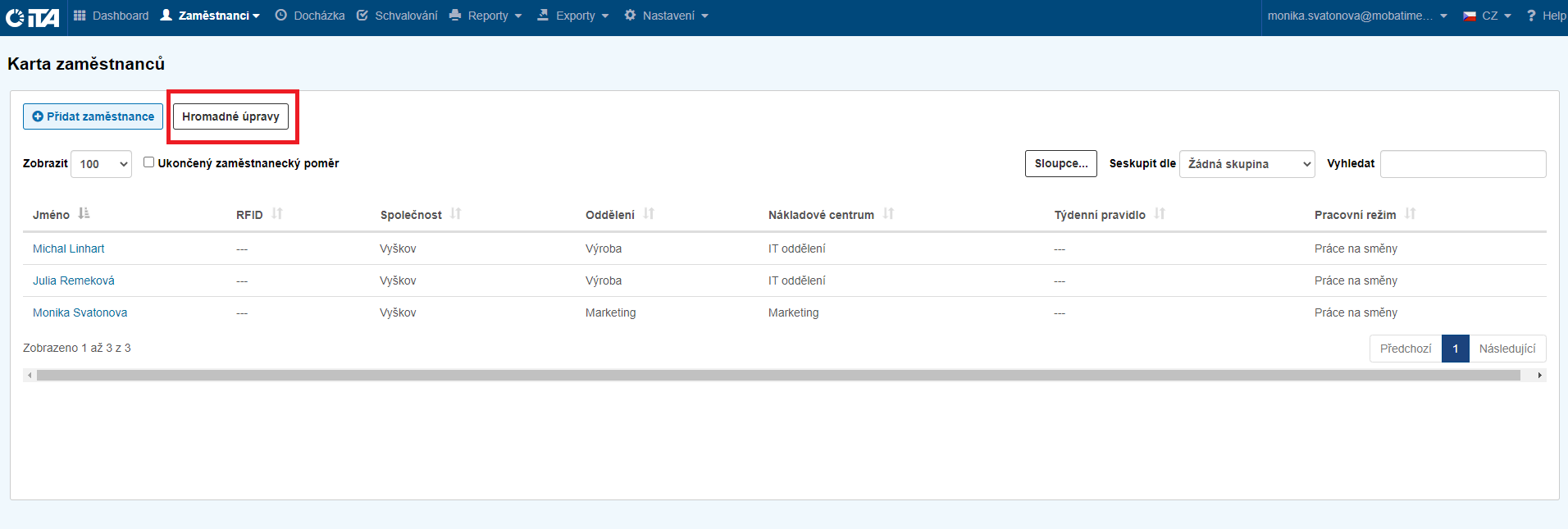
Task: Sort by Nákladové centrum sort icon
Action: click(x=888, y=214)
